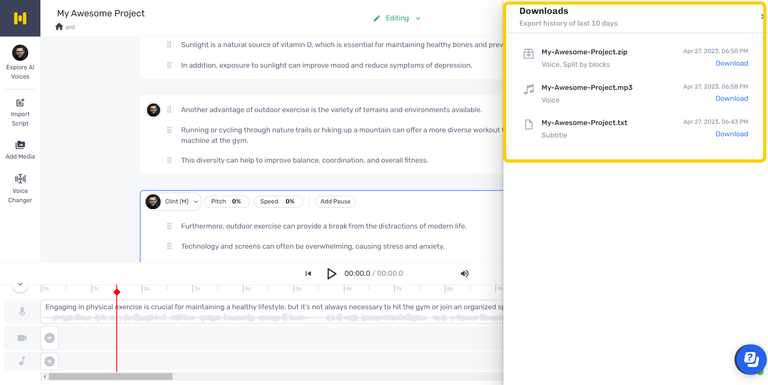
Task: Click the video track camera icon
Action: [22, 337]
